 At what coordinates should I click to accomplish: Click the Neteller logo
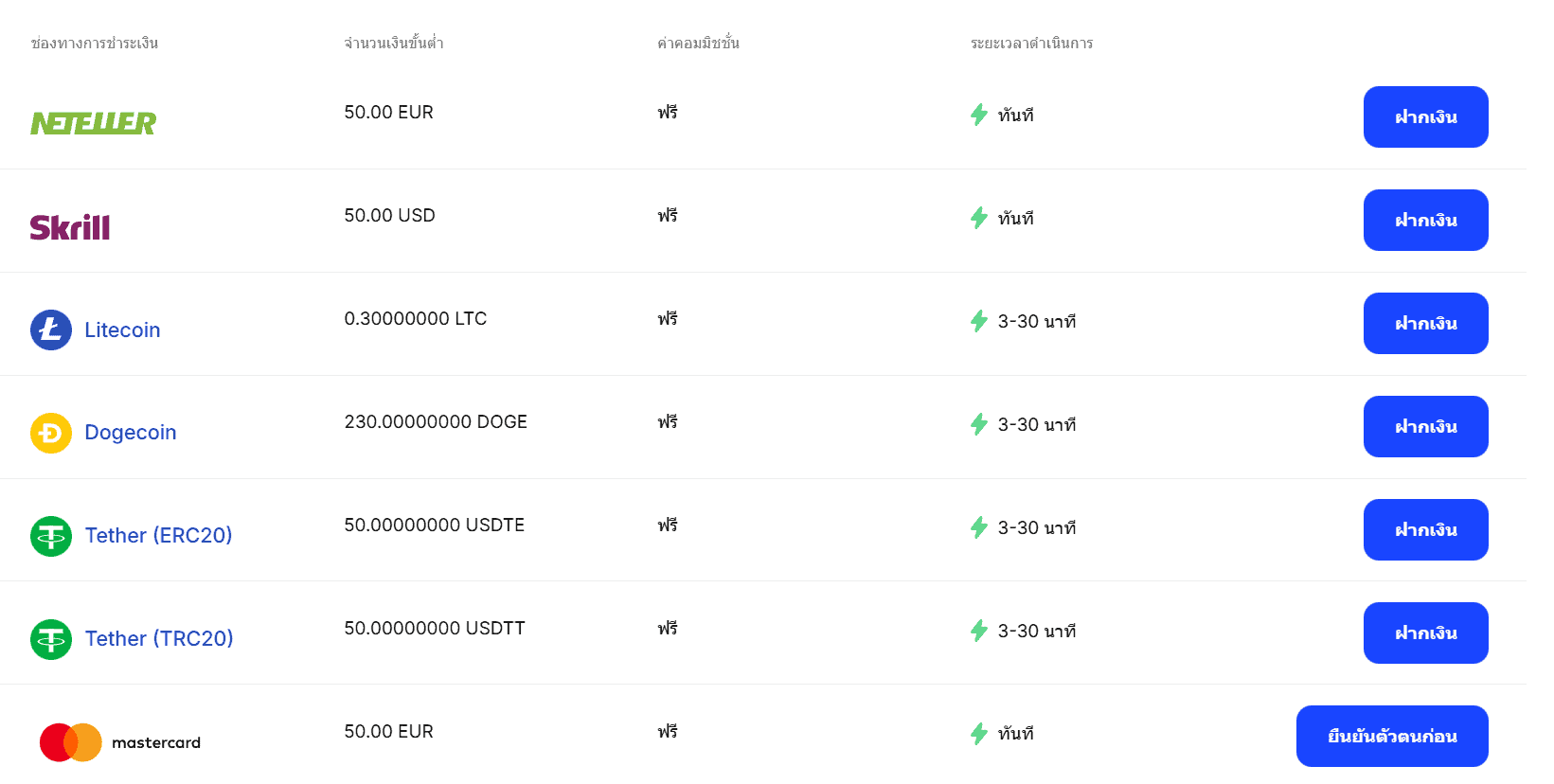(93, 123)
